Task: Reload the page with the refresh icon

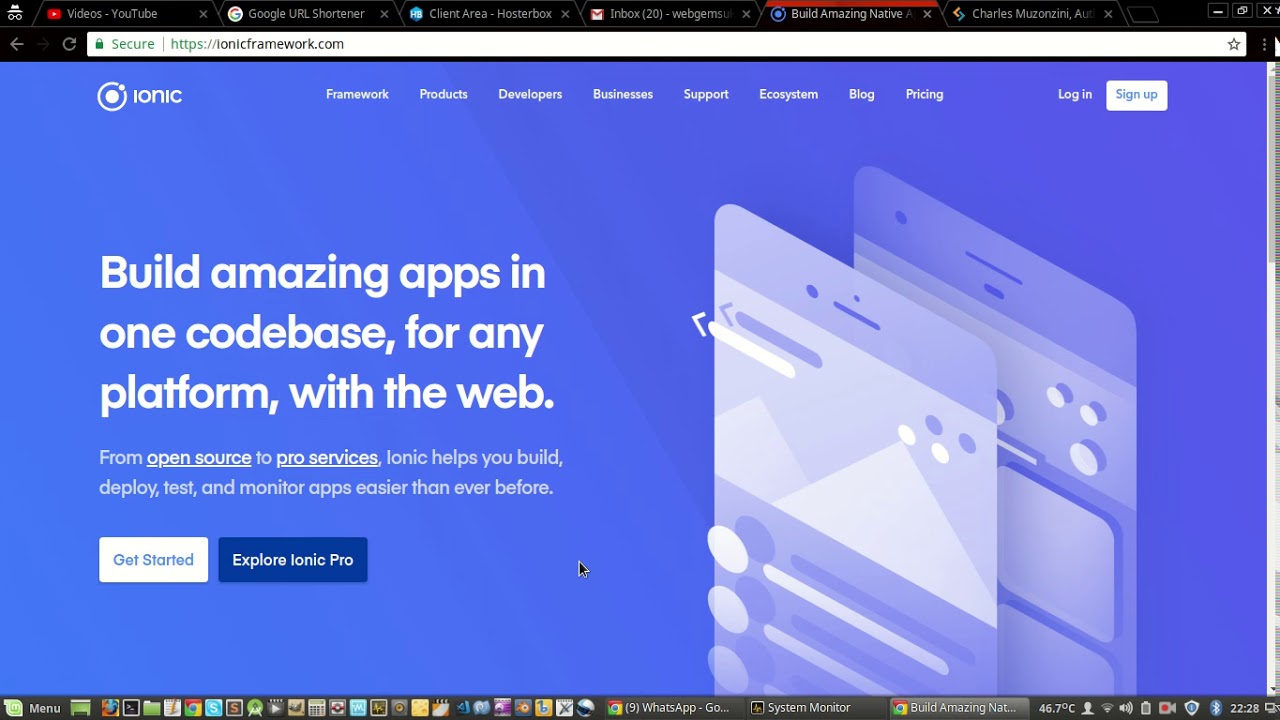Action: point(69,44)
